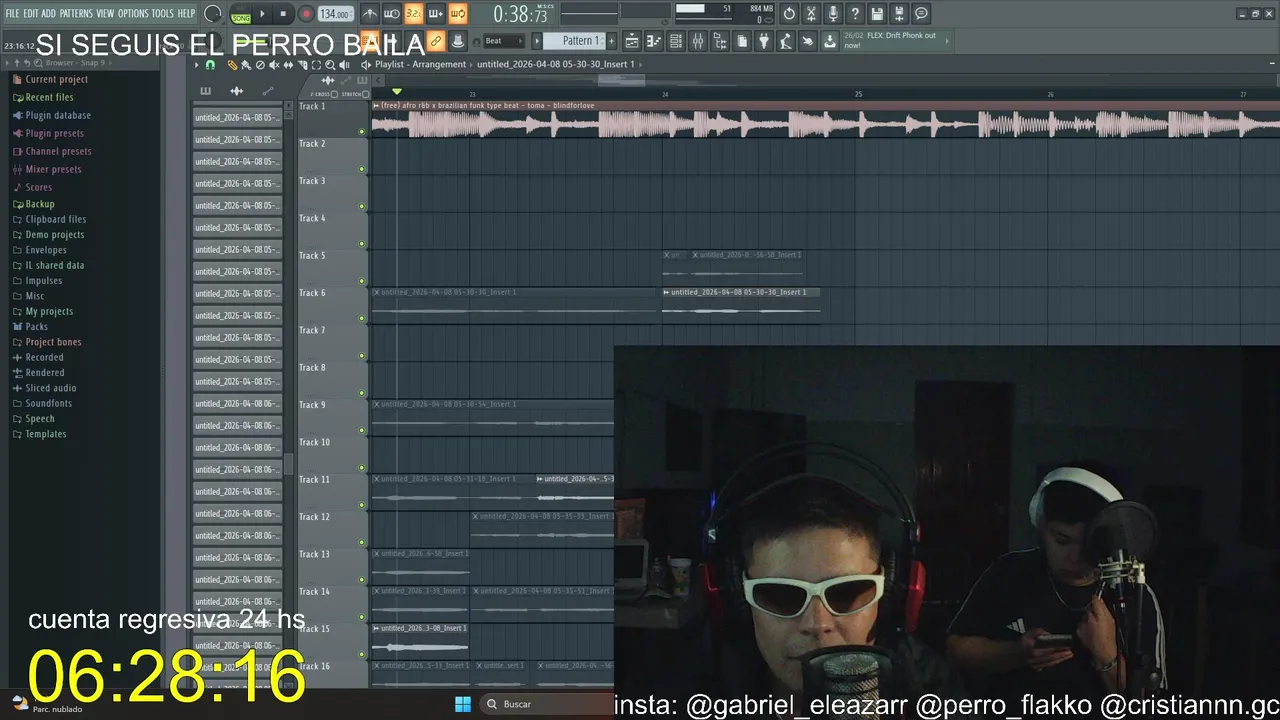This screenshot has height=720, width=1280.
Task: Open the Mixer view icon
Action: click(698, 41)
